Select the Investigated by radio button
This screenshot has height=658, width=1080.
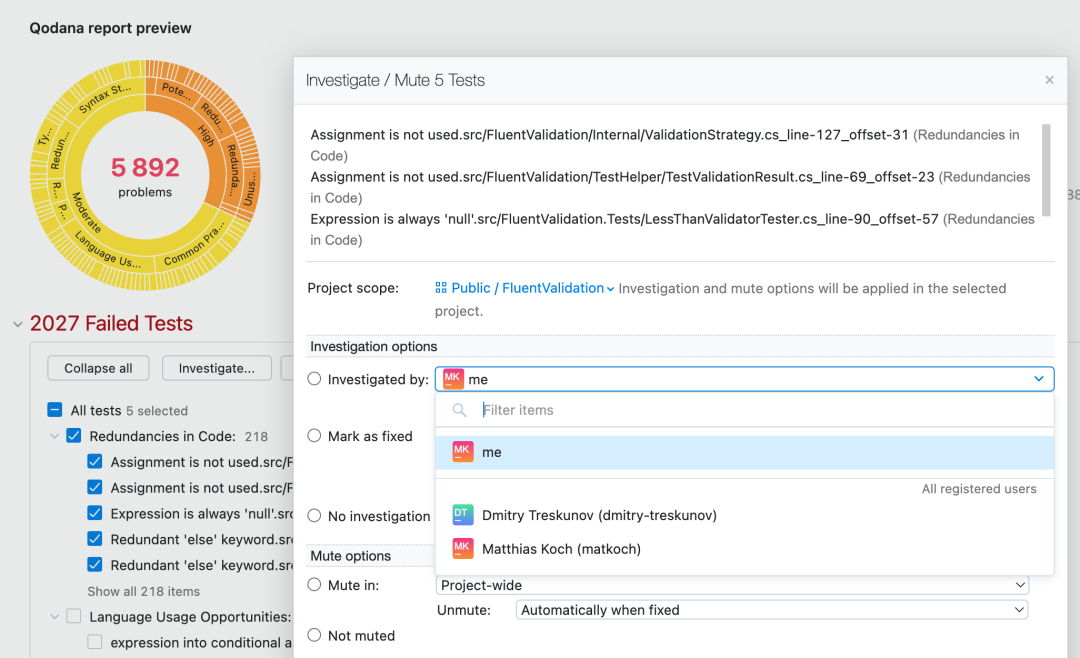point(314,379)
